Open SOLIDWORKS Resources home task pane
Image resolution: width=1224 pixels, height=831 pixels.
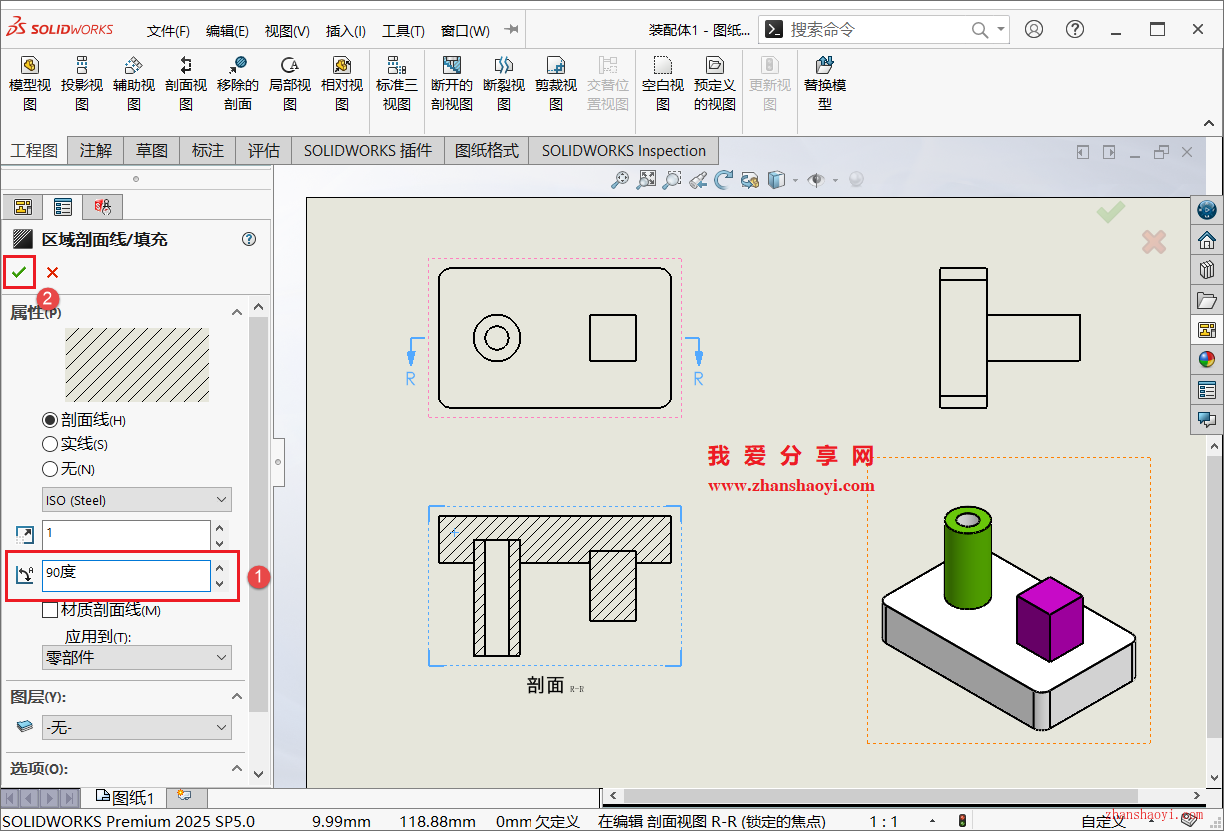pyautogui.click(x=1207, y=240)
